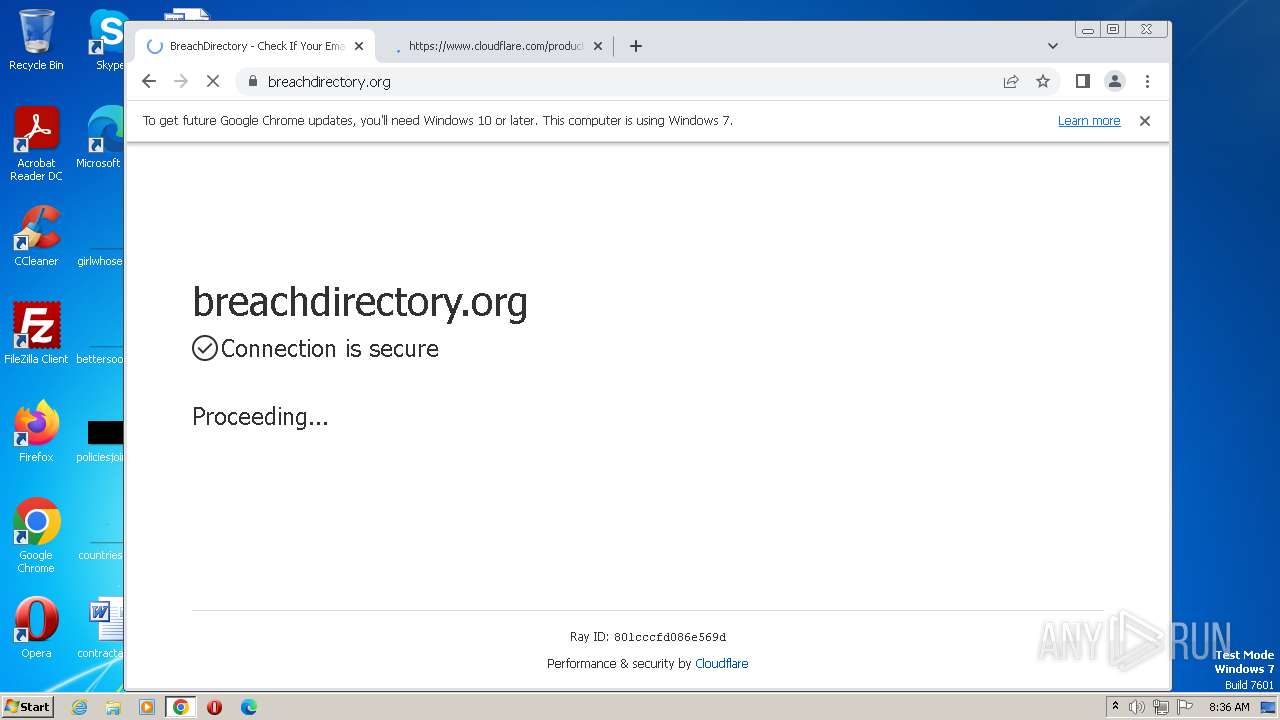Close the BreachDirectory tab
This screenshot has width=1280, height=720.
point(359,46)
